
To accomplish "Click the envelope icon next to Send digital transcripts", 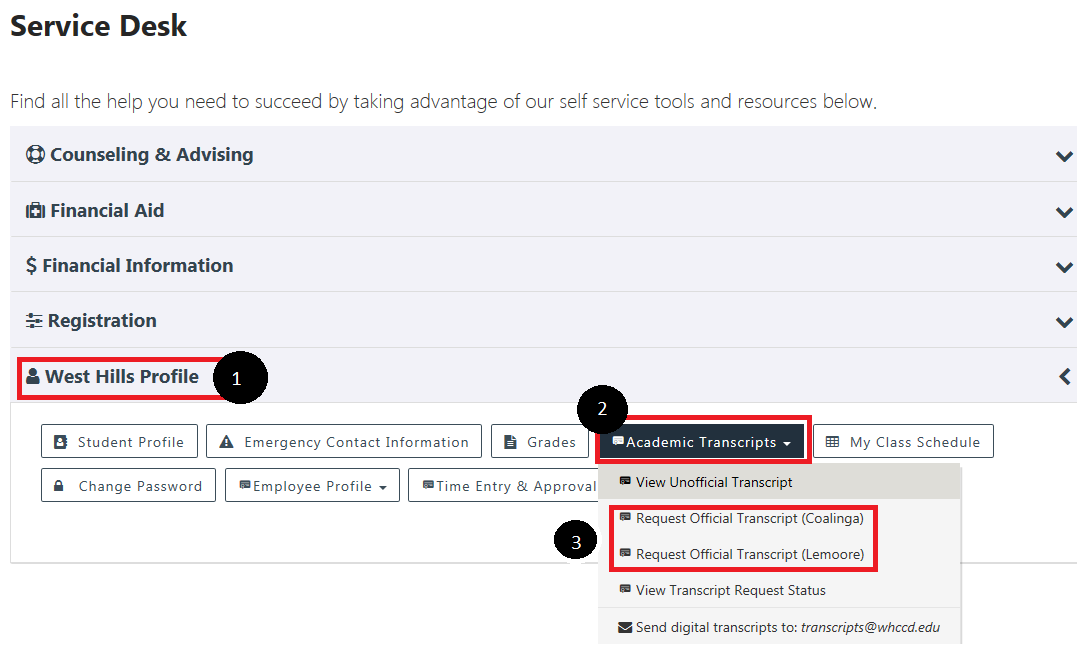I will point(625,628).
